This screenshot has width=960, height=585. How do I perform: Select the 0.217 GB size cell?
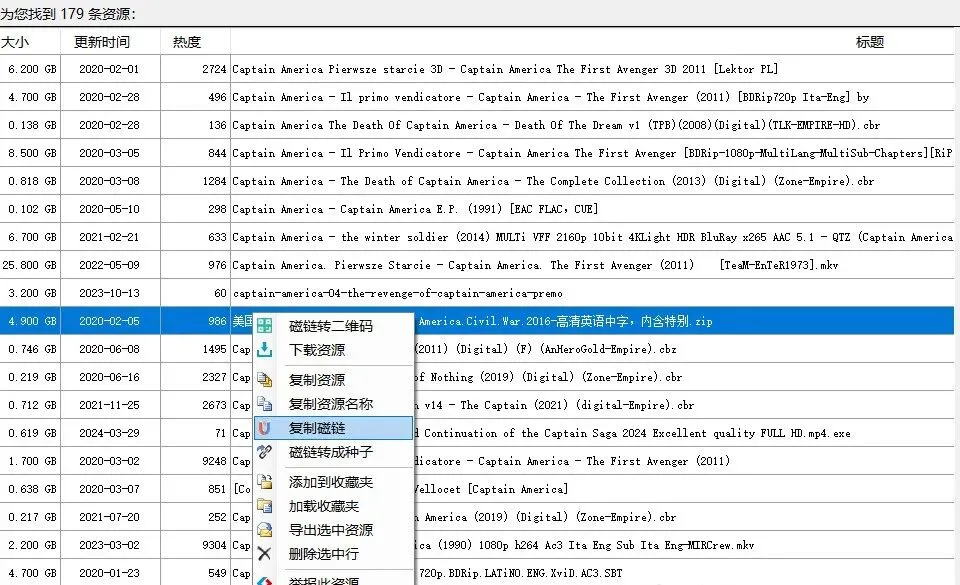pyautogui.click(x=30, y=517)
